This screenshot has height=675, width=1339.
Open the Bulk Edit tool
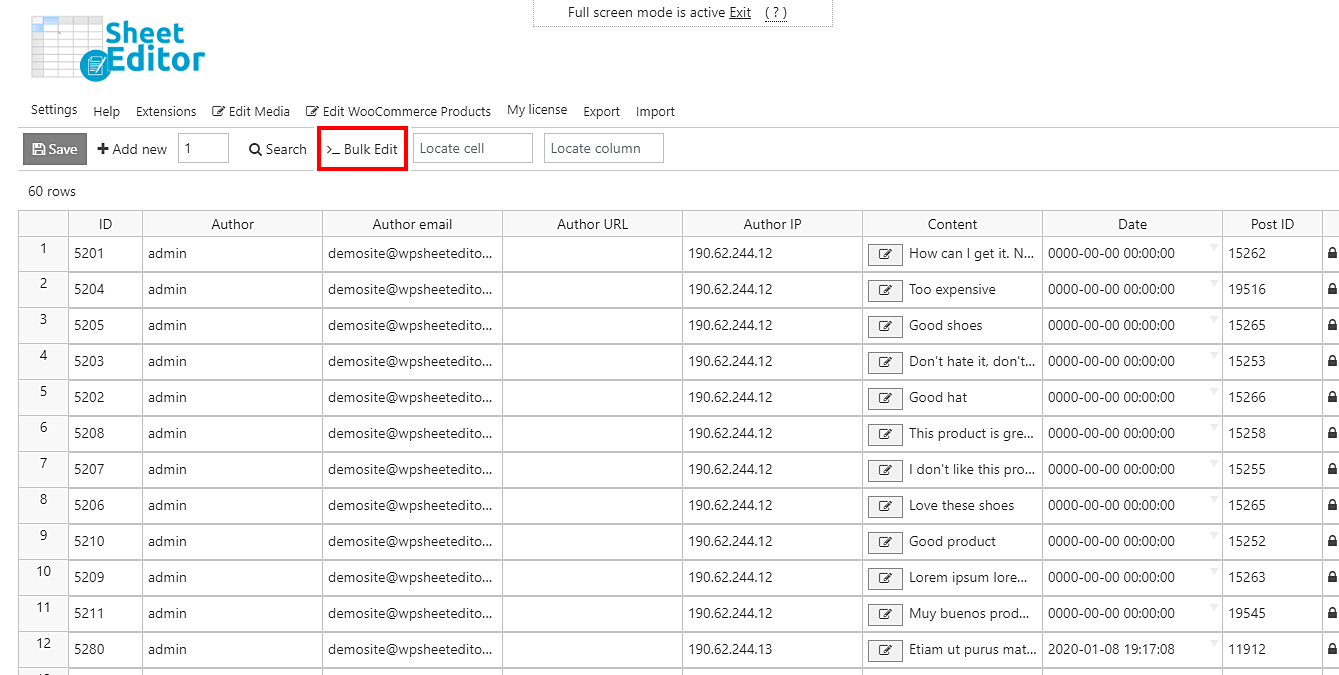click(362, 149)
